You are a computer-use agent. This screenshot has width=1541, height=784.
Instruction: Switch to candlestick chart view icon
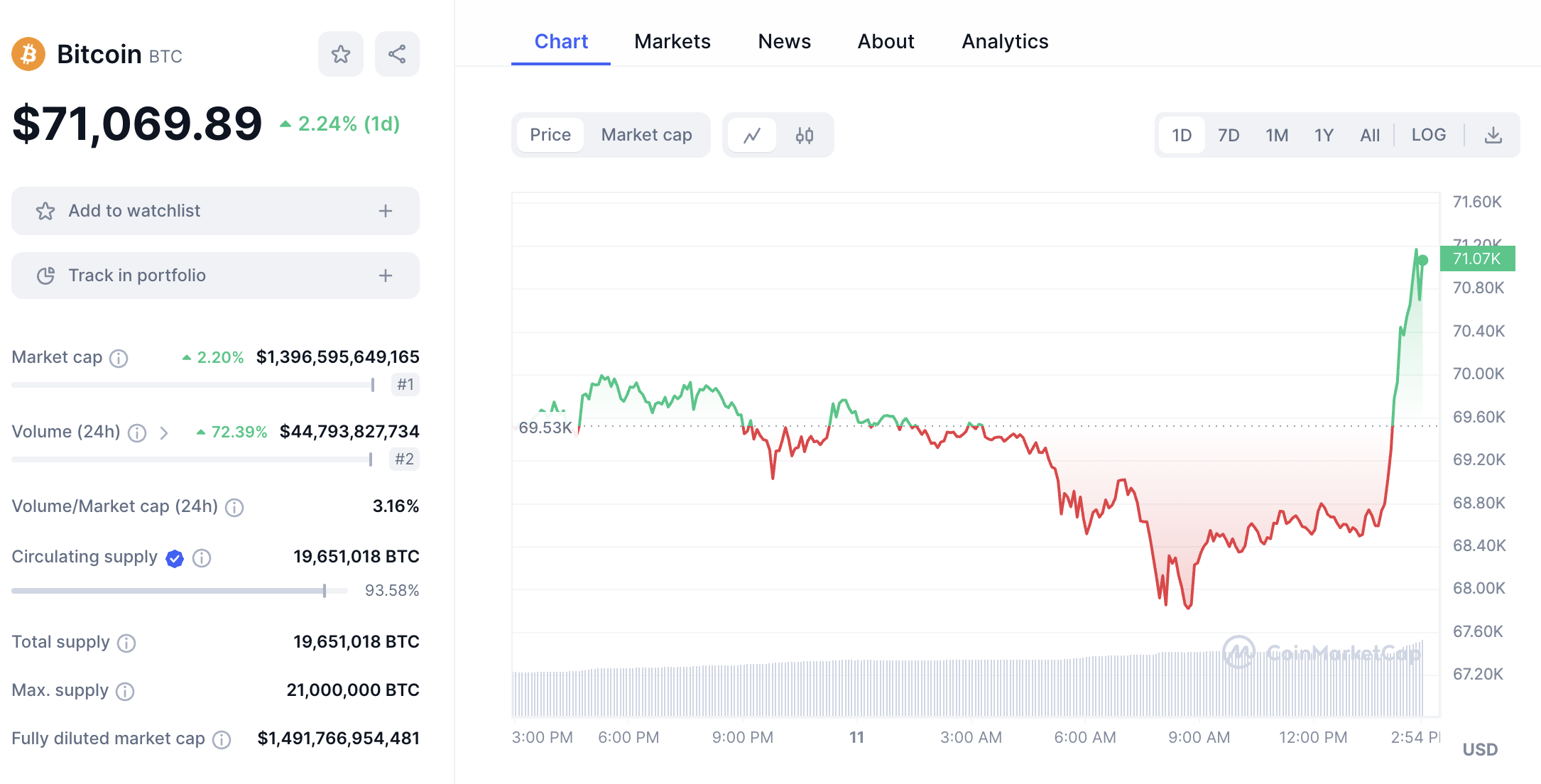[805, 135]
